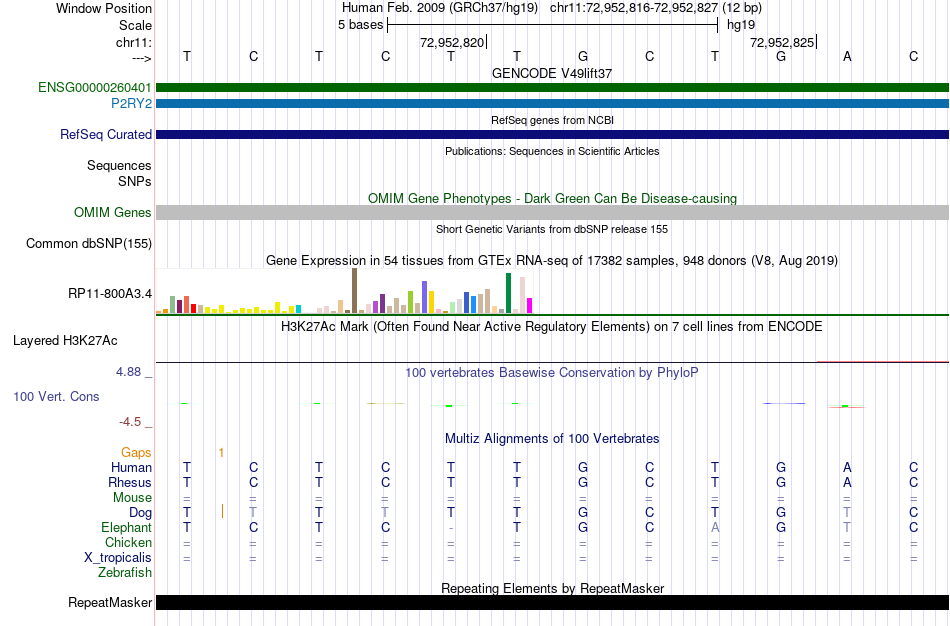Click the OMIM Gene Phenotypes track title
This screenshot has height=626, width=950.
pyautogui.click(x=553, y=198)
